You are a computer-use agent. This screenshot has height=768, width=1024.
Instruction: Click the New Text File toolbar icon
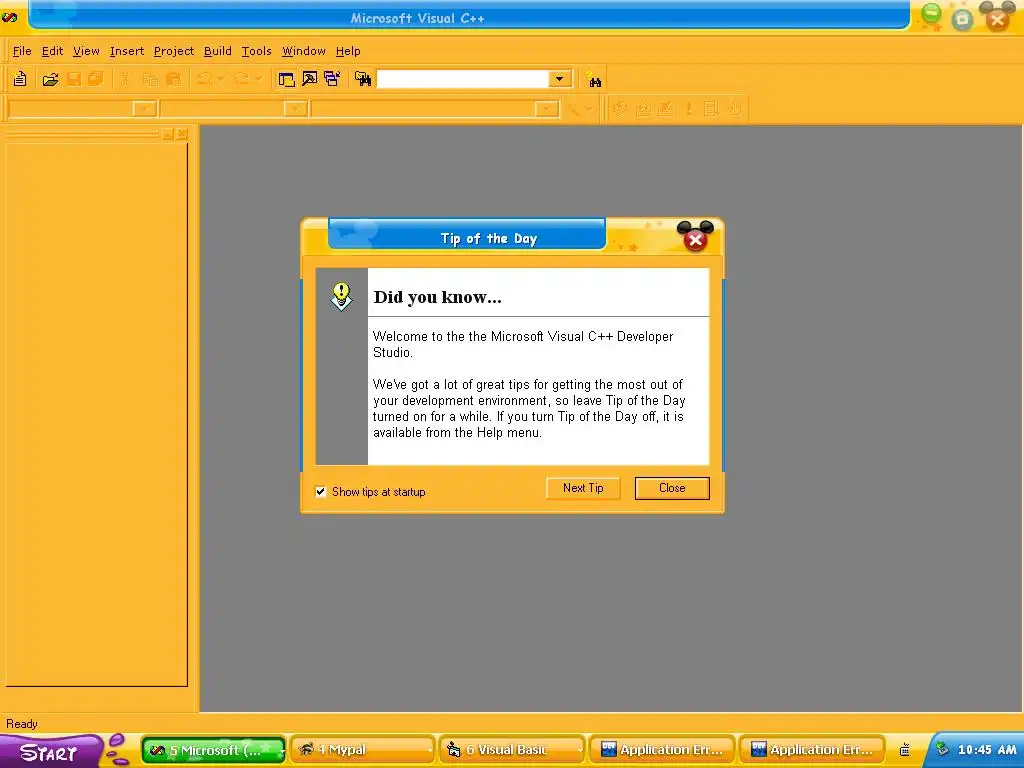click(x=20, y=79)
